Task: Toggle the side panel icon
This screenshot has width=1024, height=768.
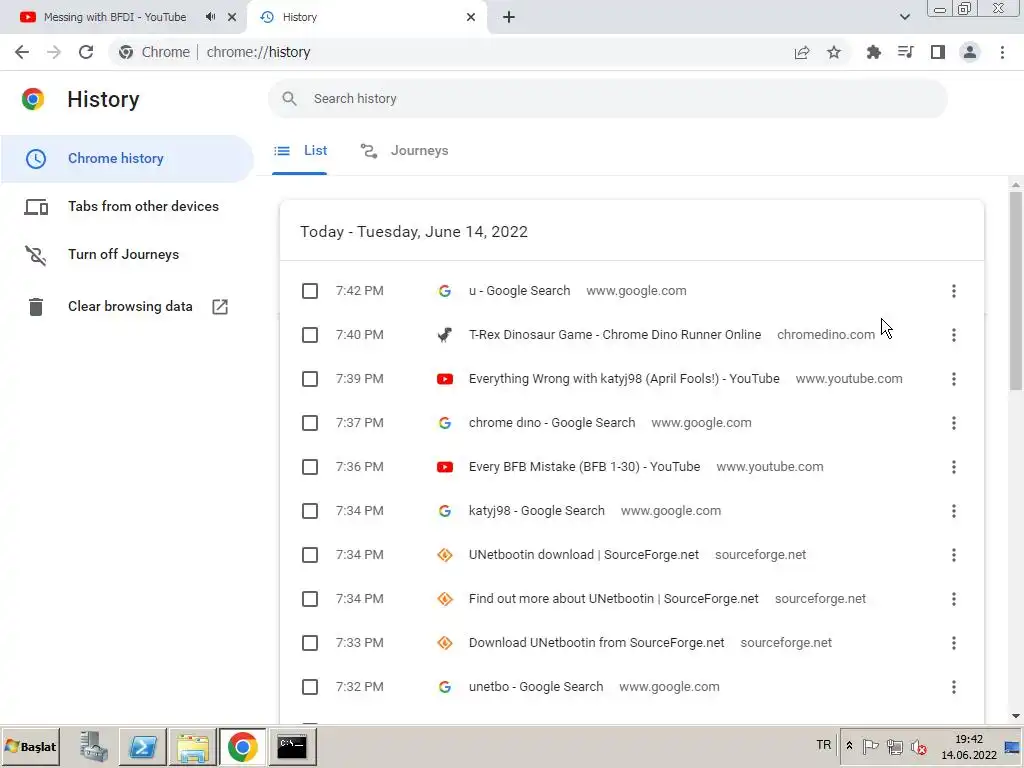Action: click(x=938, y=52)
